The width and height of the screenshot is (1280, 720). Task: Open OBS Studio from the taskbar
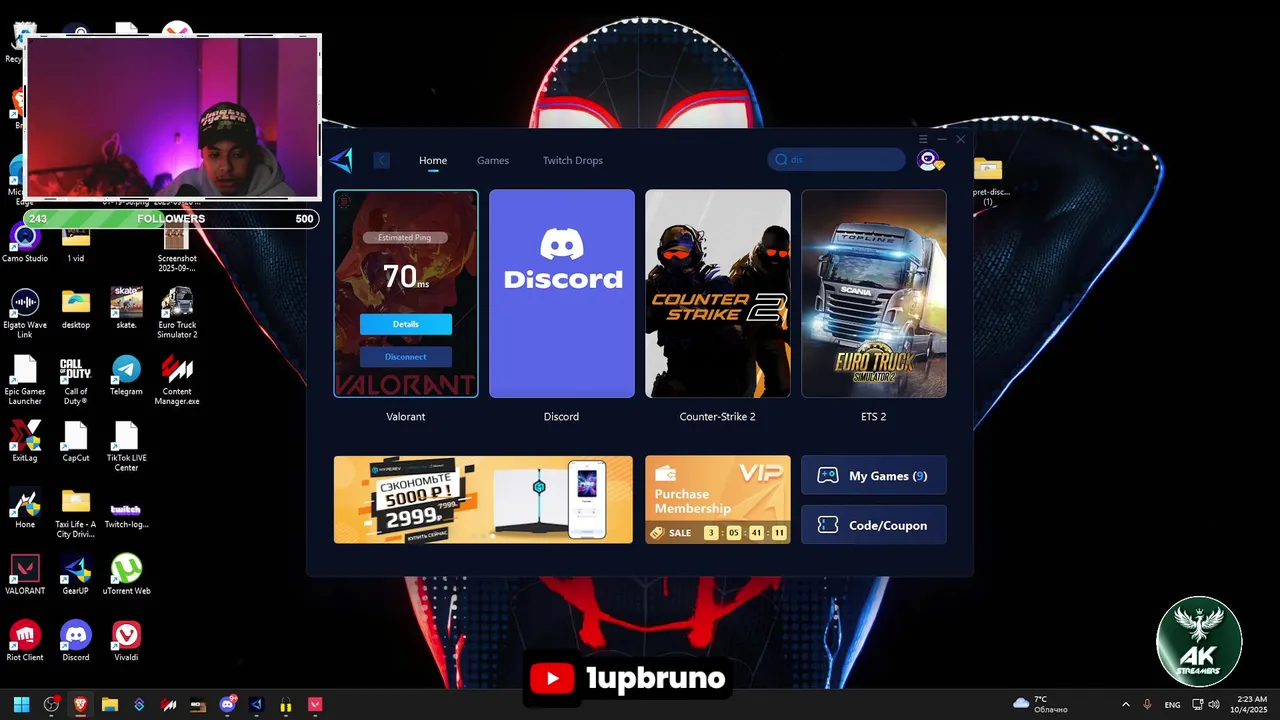pos(51,704)
